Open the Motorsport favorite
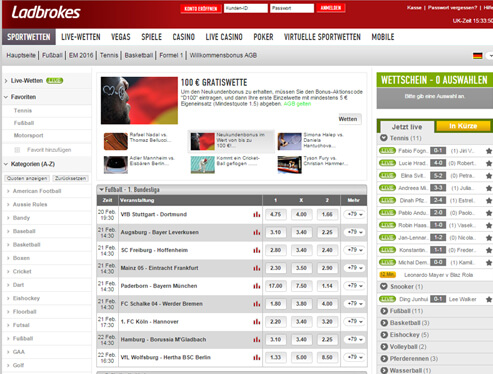The height and width of the screenshot is (374, 493). click(28, 135)
